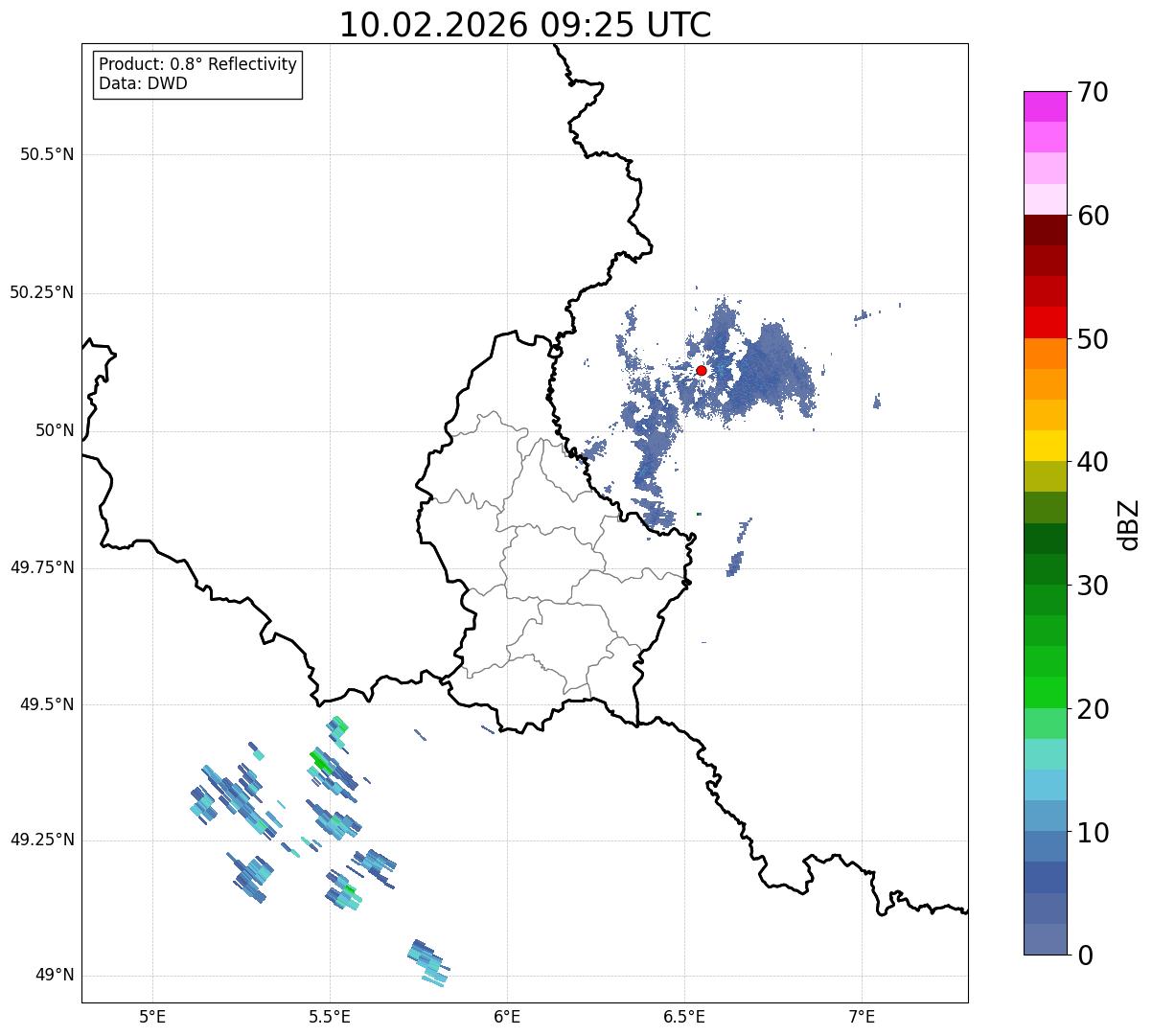The image size is (1152, 1036).
Task: Click the colorbar tick label 0
Action: (1085, 955)
